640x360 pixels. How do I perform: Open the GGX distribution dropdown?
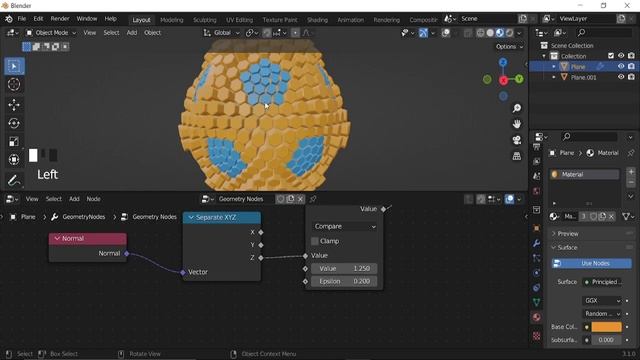(x=602, y=300)
